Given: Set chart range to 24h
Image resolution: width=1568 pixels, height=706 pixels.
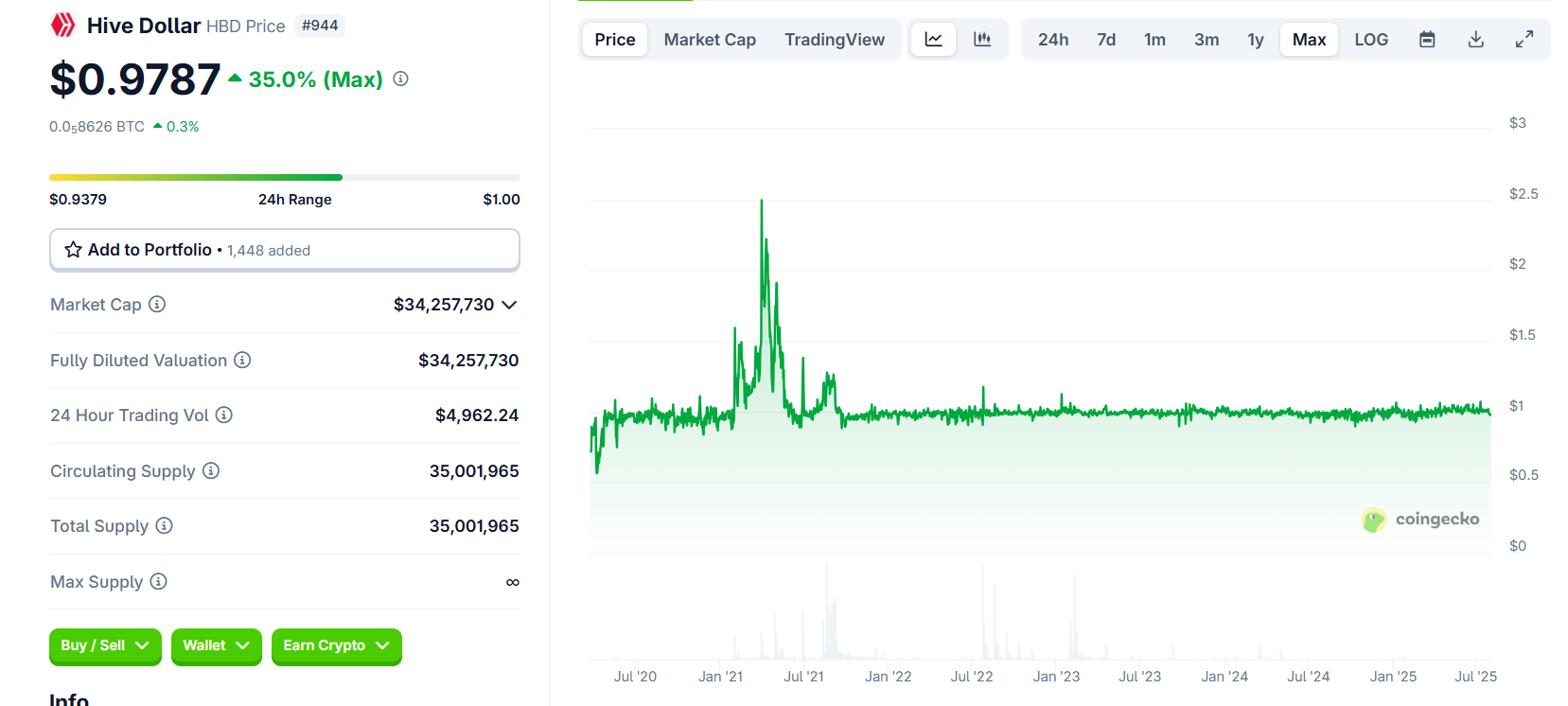Looking at the screenshot, I should tap(1053, 40).
